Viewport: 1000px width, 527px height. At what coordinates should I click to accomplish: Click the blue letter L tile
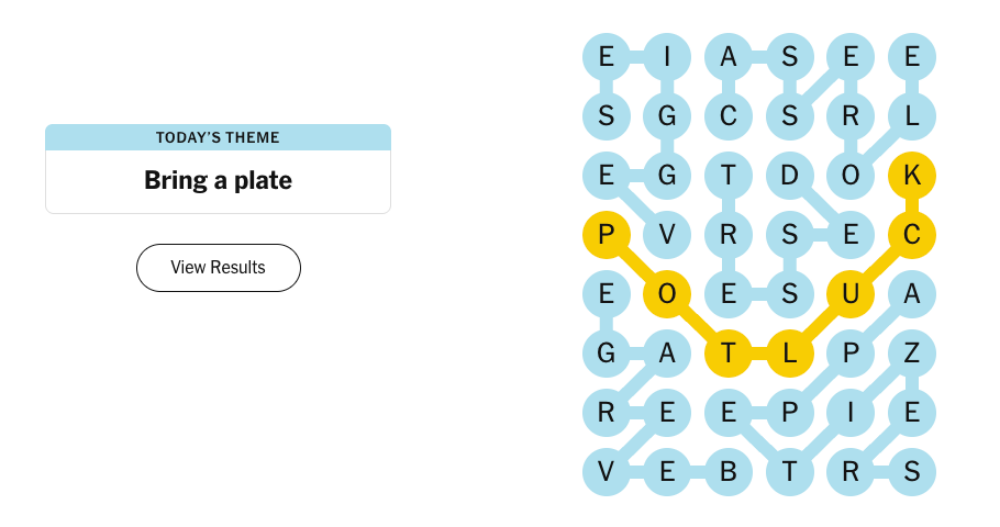pyautogui.click(x=911, y=117)
